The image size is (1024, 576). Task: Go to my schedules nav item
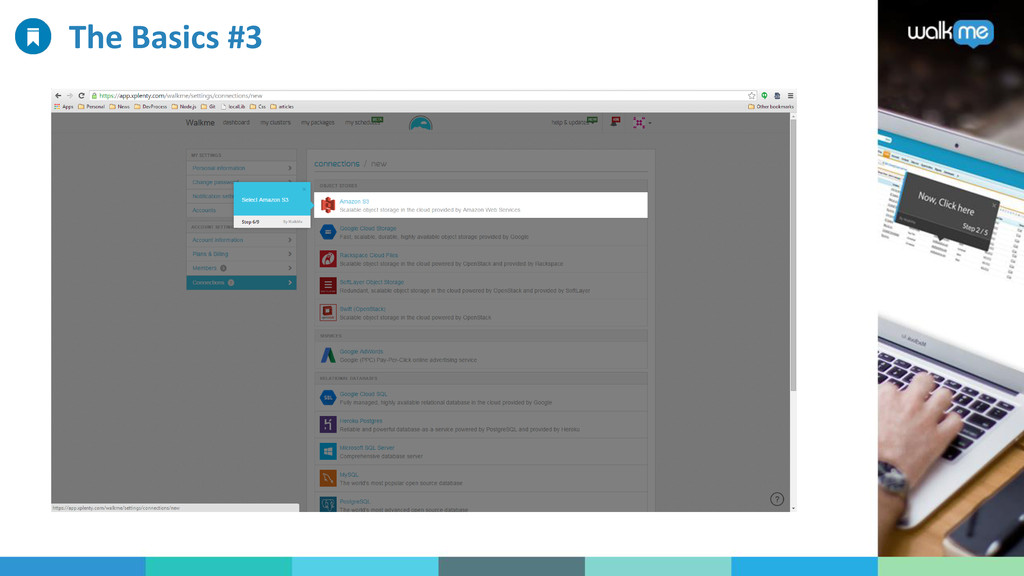coord(363,123)
